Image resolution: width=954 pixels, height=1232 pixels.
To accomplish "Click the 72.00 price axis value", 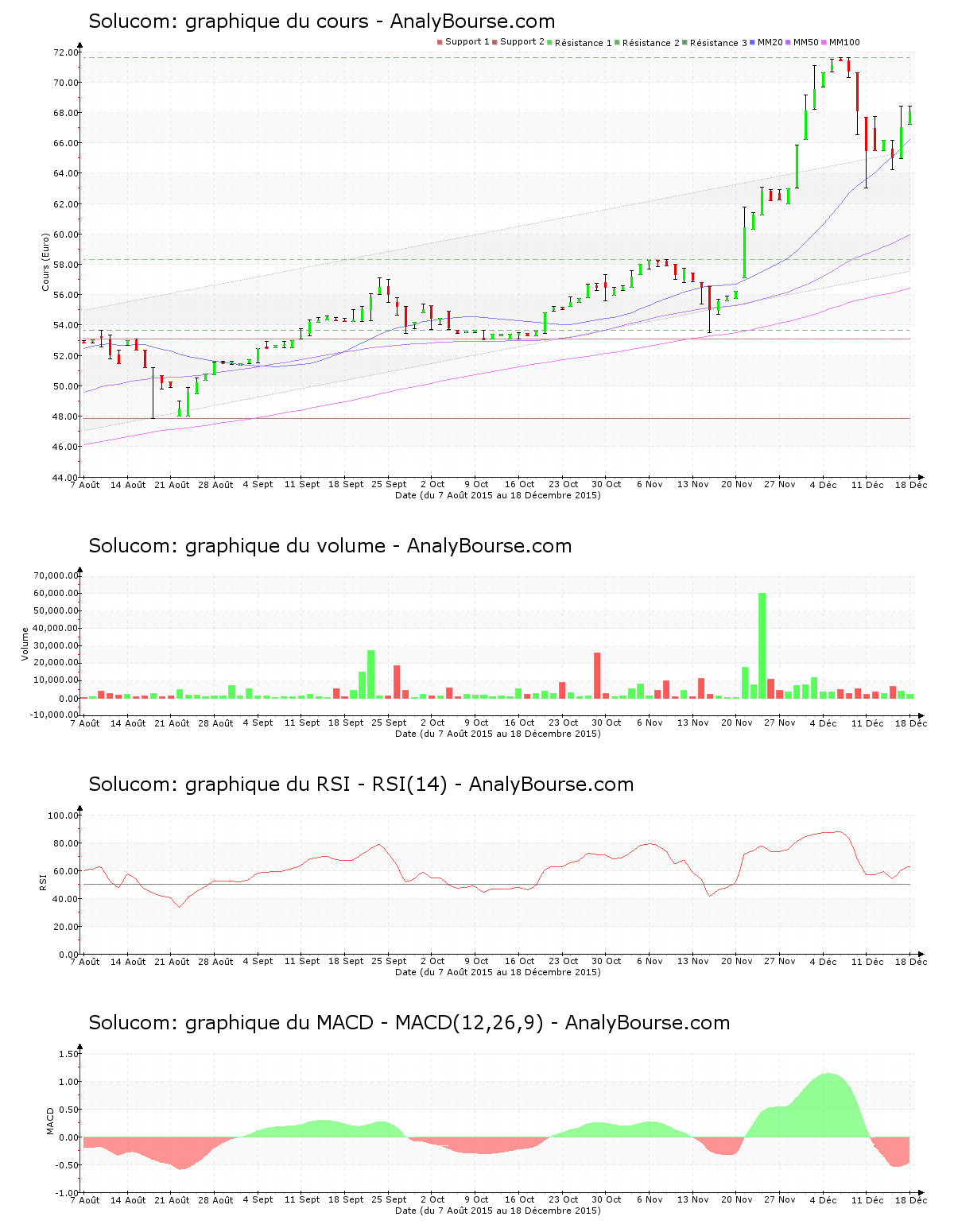I will coord(65,52).
